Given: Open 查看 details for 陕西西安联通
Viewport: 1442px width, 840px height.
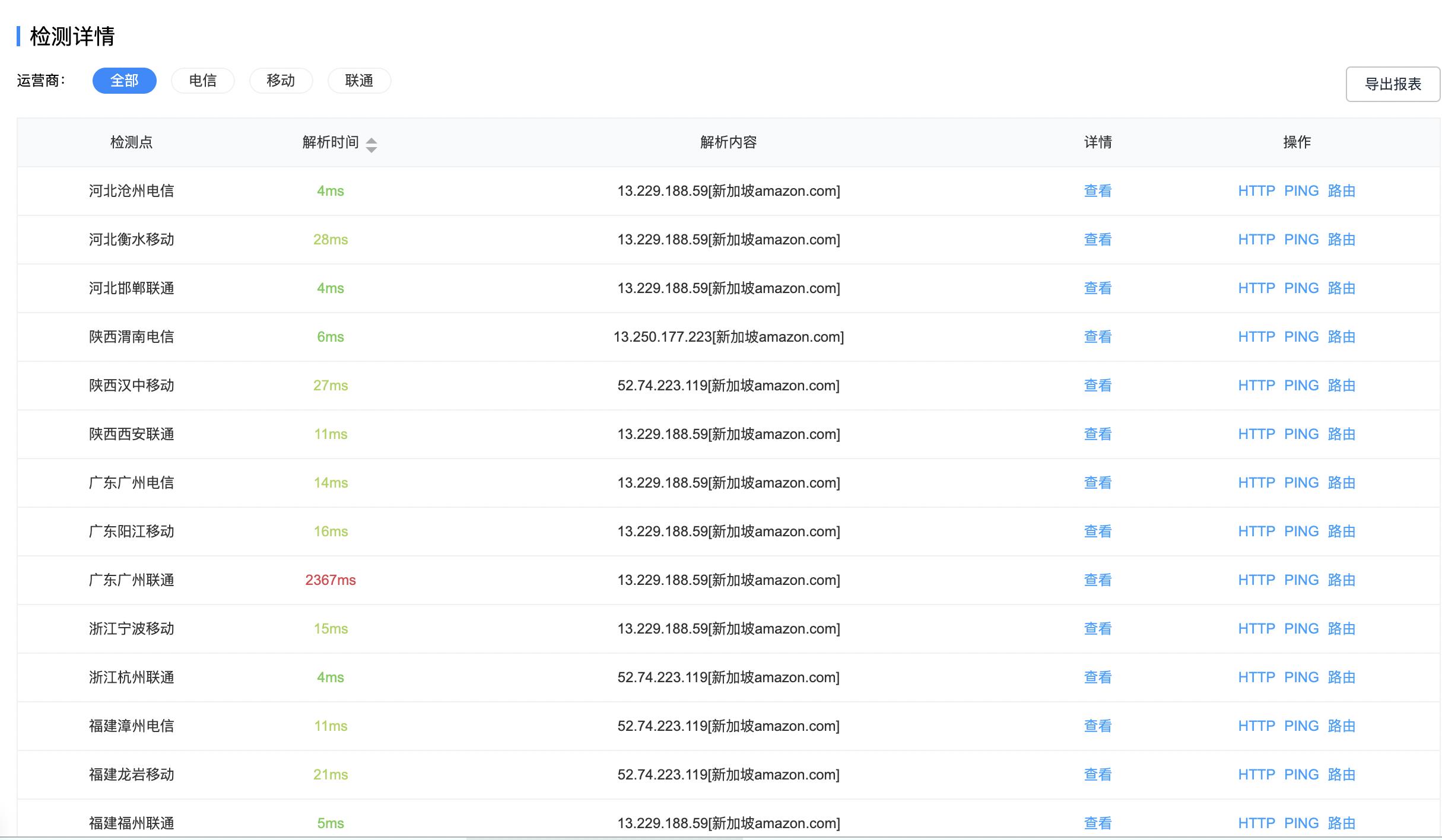Looking at the screenshot, I should (x=1098, y=434).
